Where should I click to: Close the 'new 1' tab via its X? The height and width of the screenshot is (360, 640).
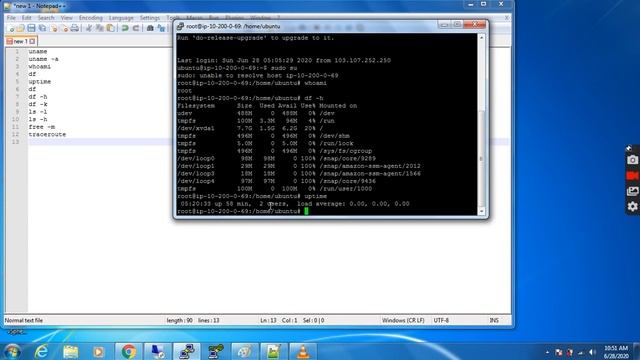pos(32,41)
